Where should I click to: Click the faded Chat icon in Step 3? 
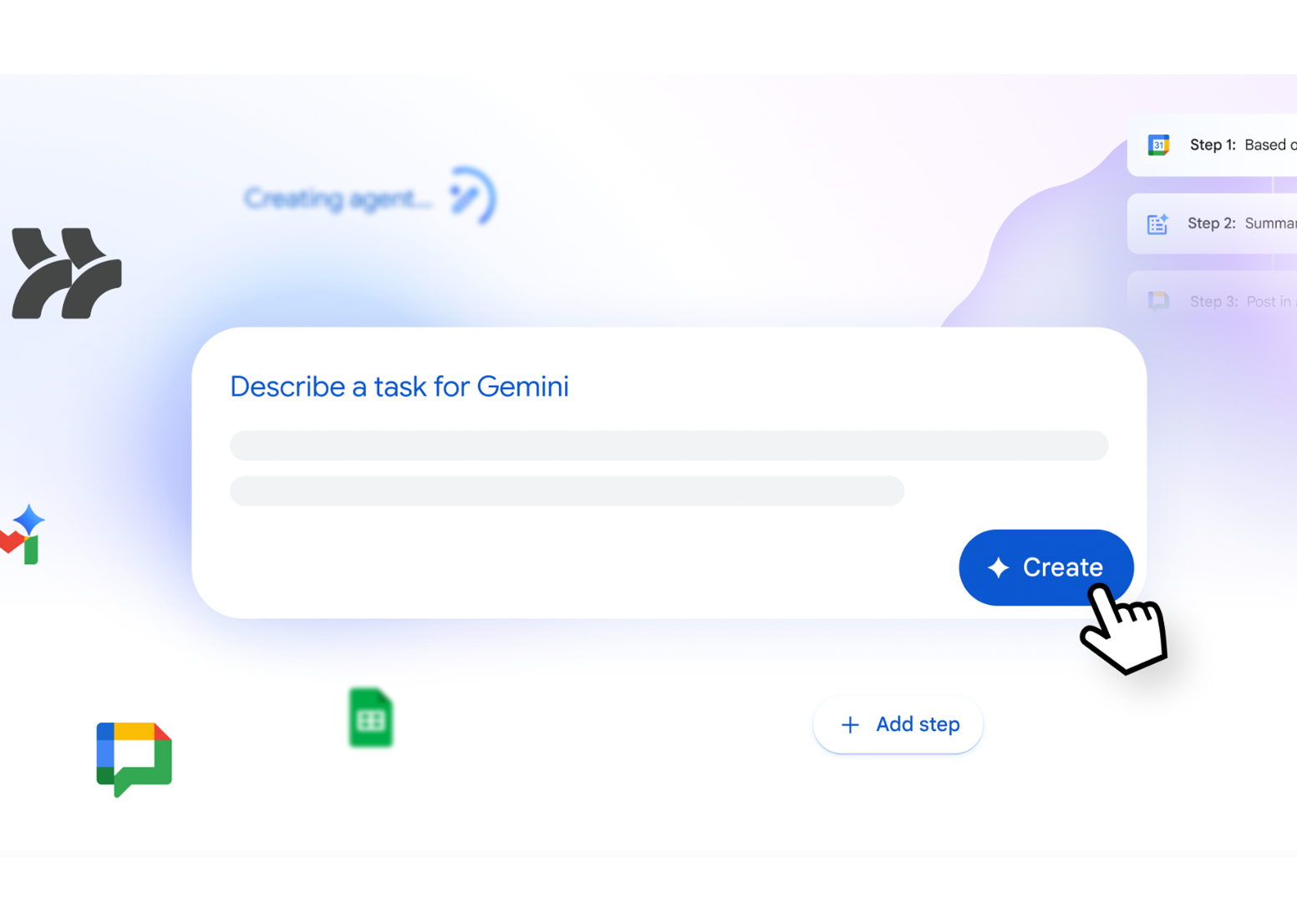(x=1158, y=301)
